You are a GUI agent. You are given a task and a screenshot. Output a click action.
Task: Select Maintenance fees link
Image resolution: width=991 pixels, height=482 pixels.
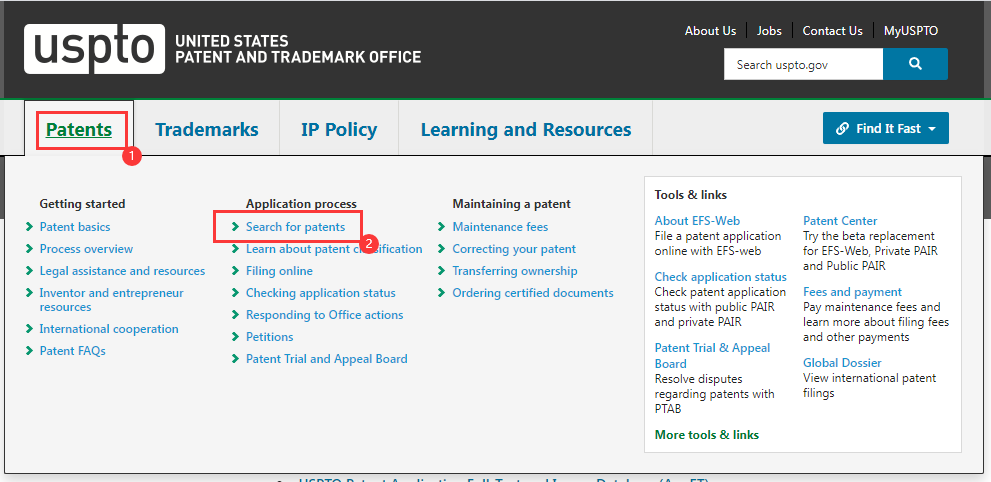coord(500,227)
